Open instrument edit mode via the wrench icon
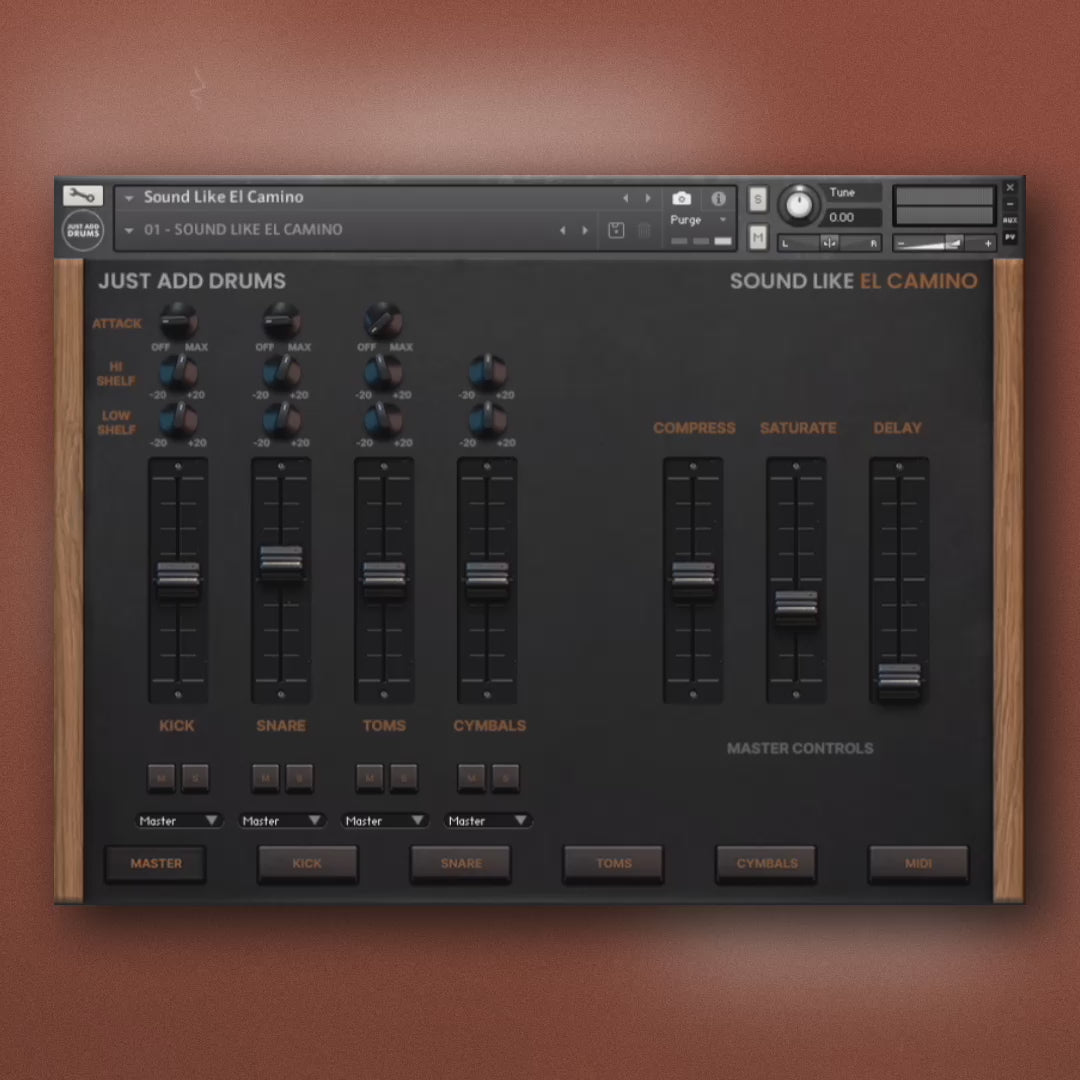The image size is (1080, 1080). click(83, 196)
